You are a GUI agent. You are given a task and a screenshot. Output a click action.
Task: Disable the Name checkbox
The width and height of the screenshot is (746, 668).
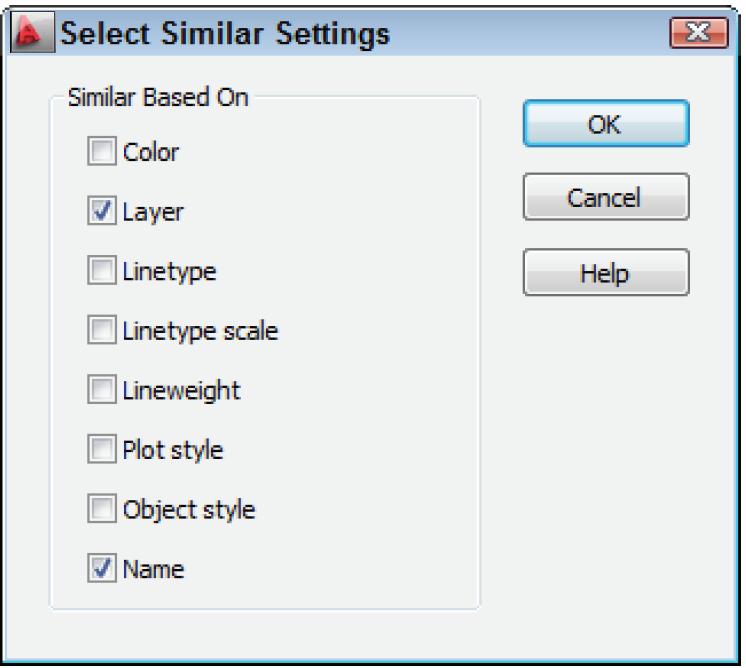102,570
